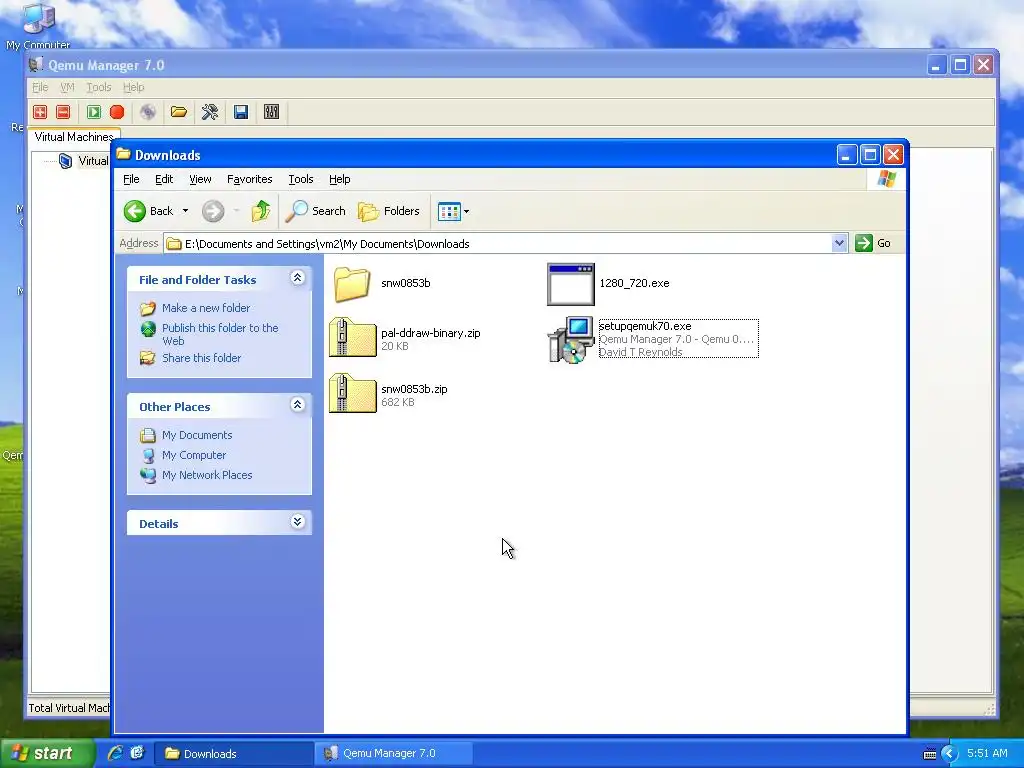Toggle the Folders pane button
1024x768 pixels.
point(389,211)
